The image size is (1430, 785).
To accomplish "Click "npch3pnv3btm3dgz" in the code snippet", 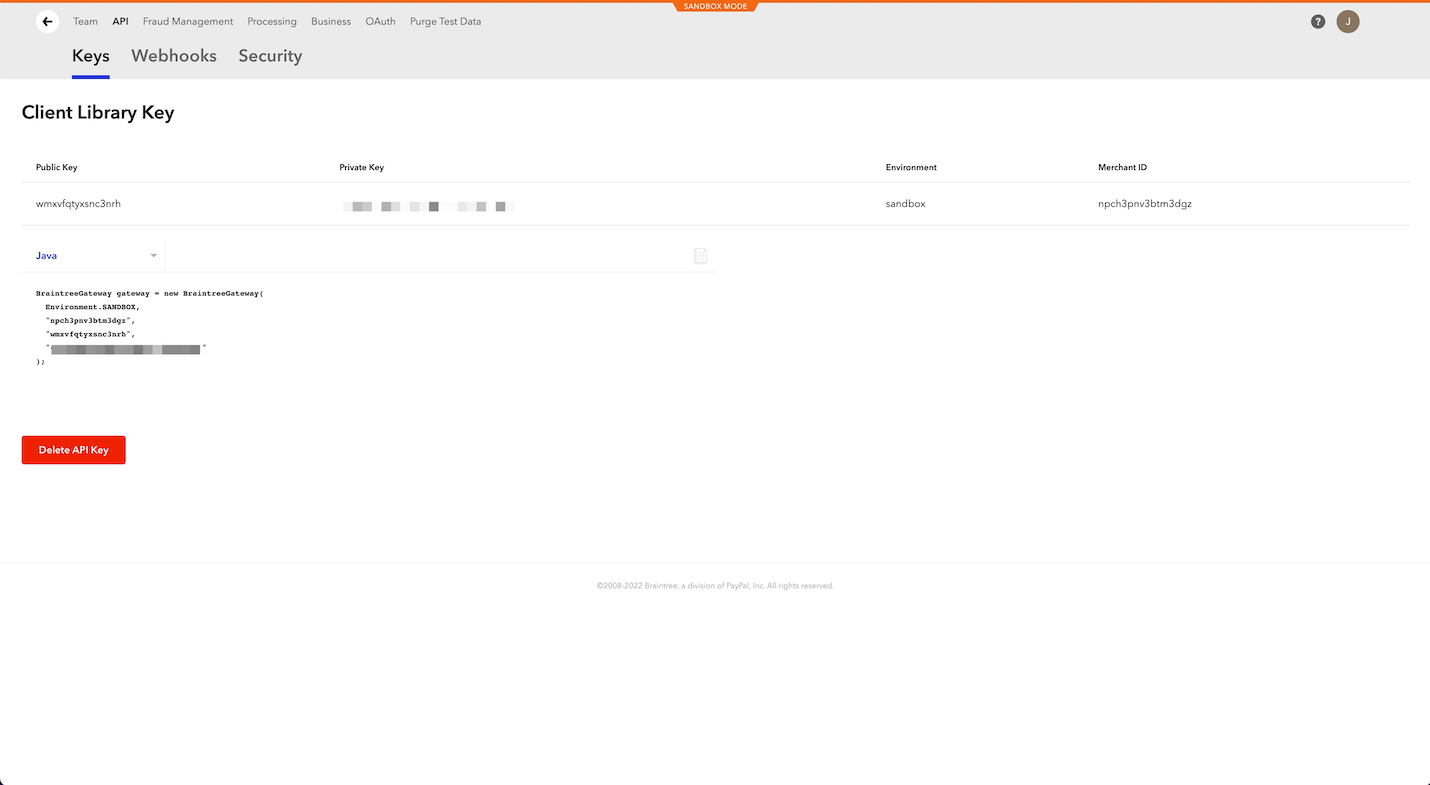I will [90, 321].
